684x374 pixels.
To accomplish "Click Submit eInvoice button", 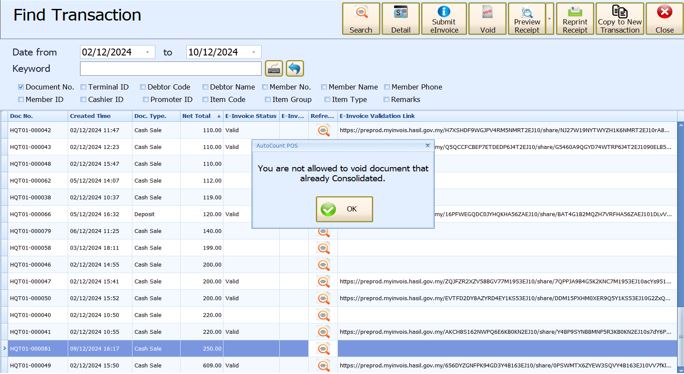I will [x=444, y=19].
